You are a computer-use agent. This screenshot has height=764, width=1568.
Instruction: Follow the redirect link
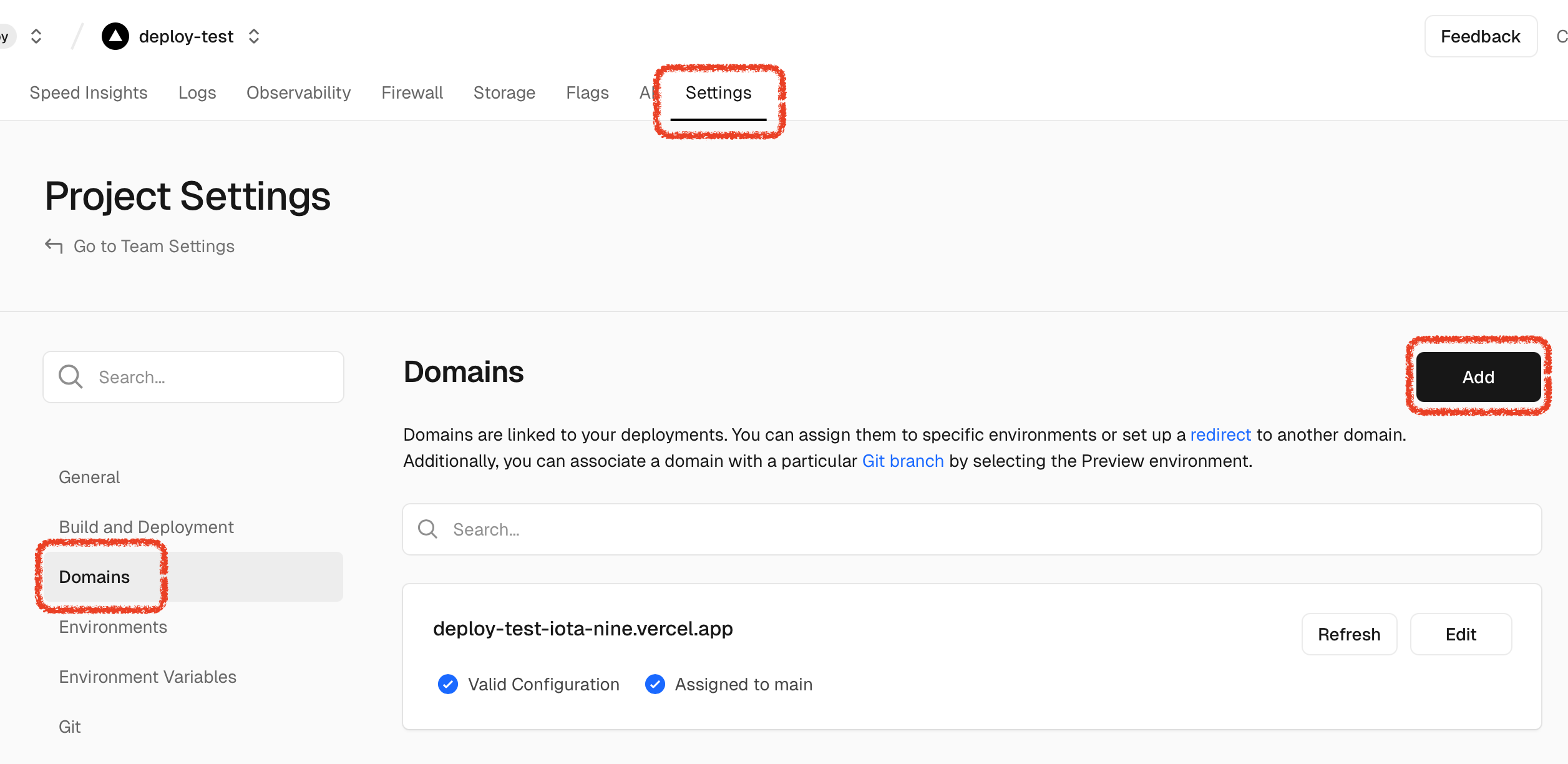click(x=1220, y=434)
